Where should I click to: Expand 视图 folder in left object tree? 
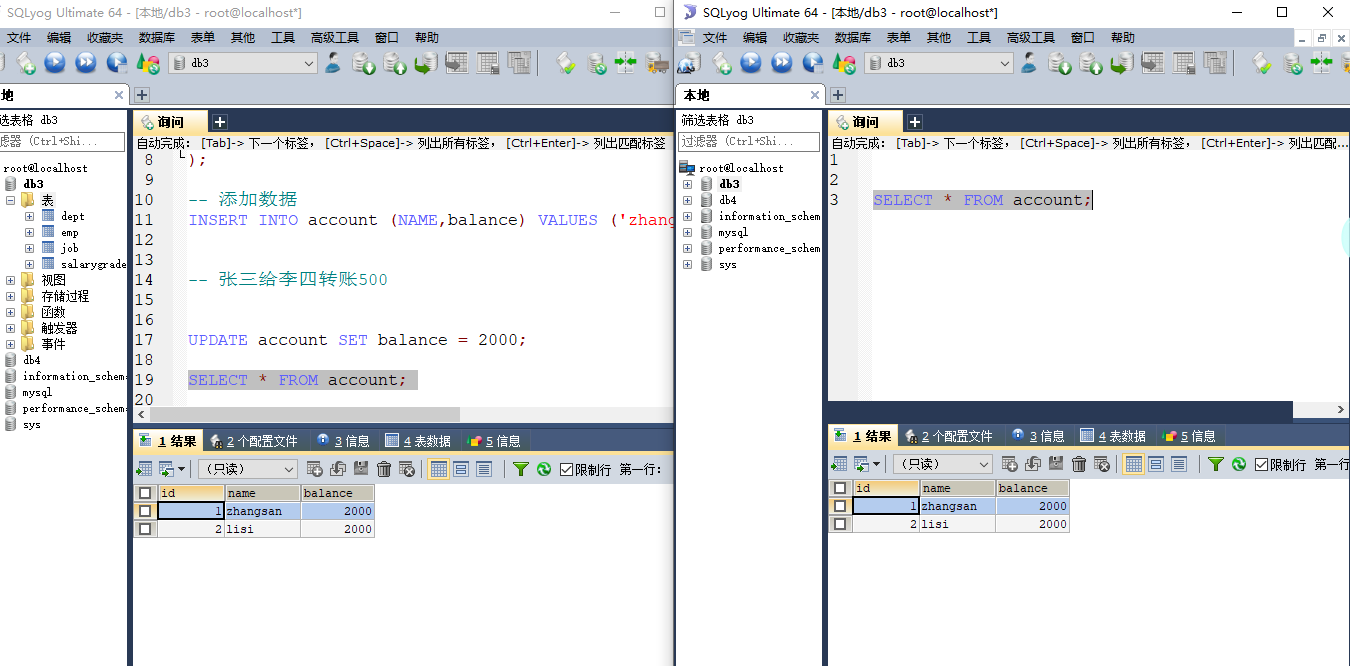pos(11,280)
